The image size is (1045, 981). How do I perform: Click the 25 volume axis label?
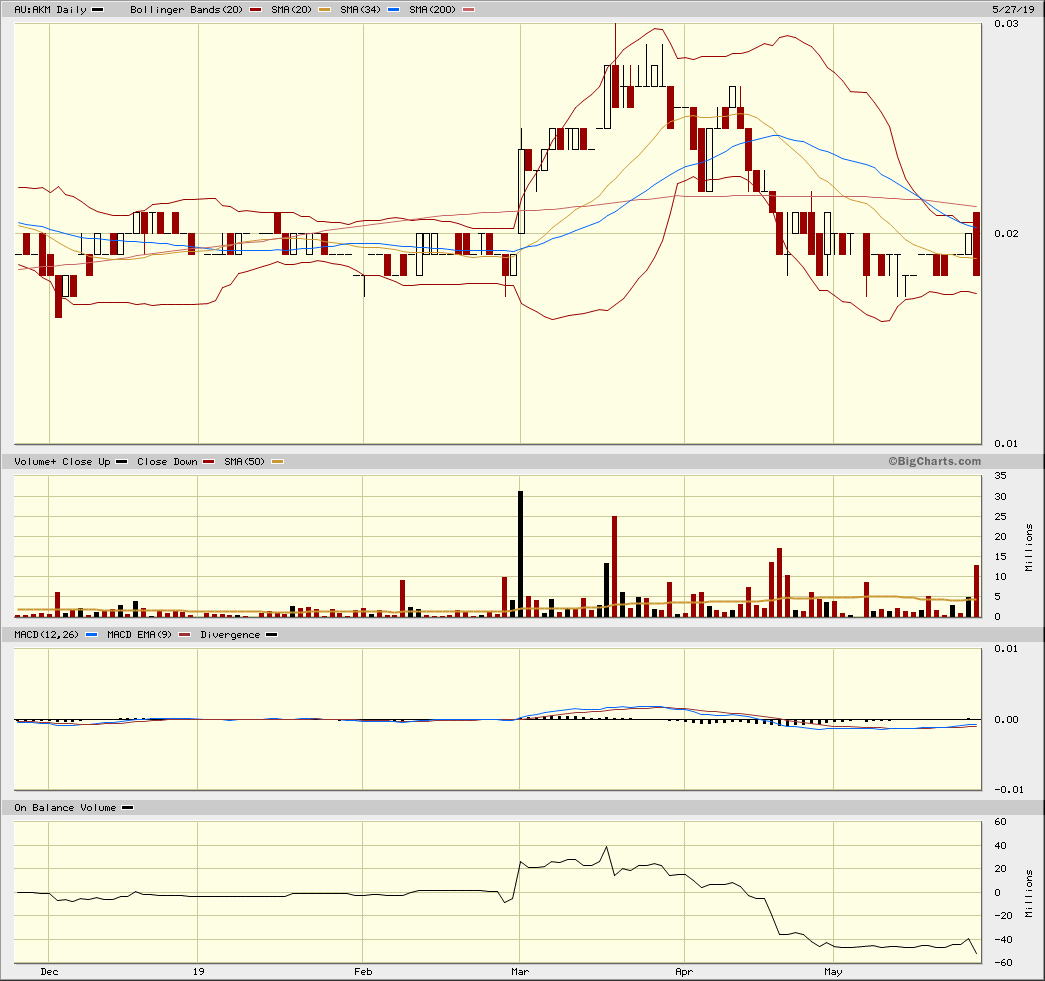(x=1000, y=516)
